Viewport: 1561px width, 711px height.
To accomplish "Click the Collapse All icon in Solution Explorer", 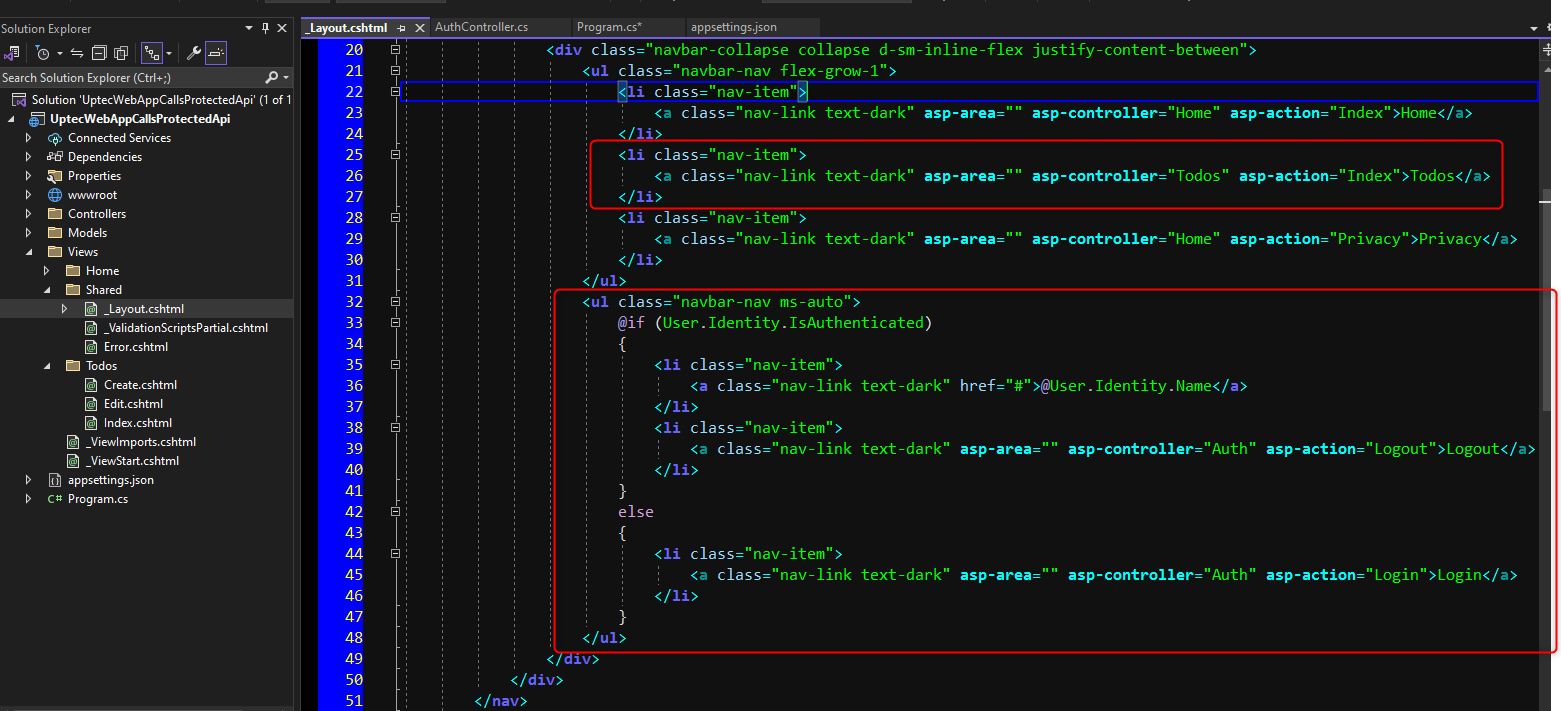I will pos(99,53).
